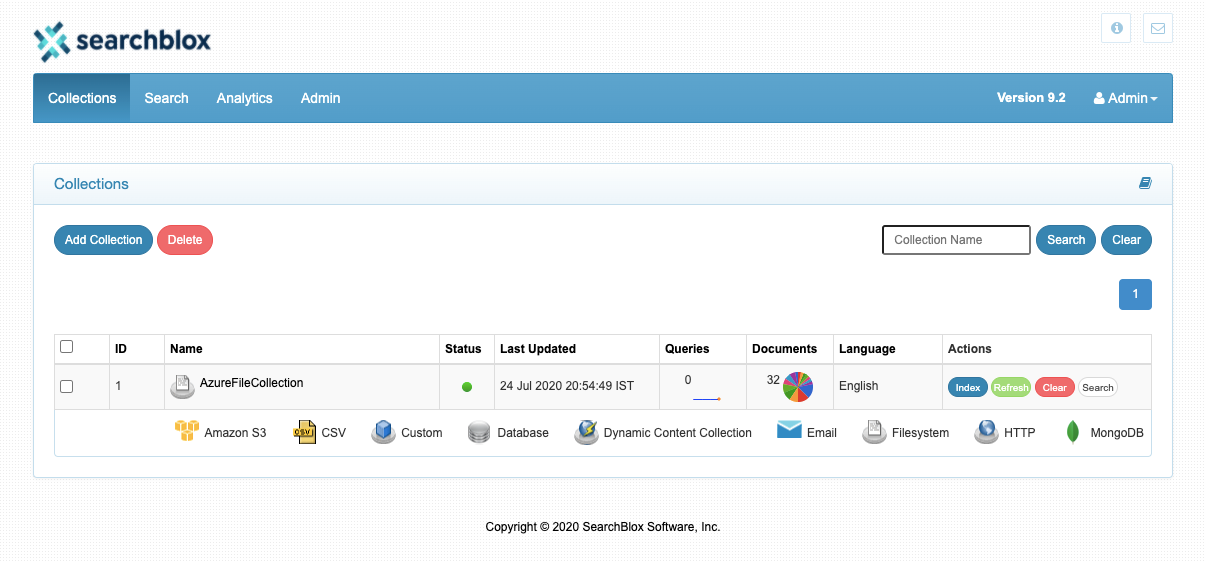This screenshot has width=1205, height=561.
Task: Focus the Collection Name input field
Action: (x=956, y=240)
